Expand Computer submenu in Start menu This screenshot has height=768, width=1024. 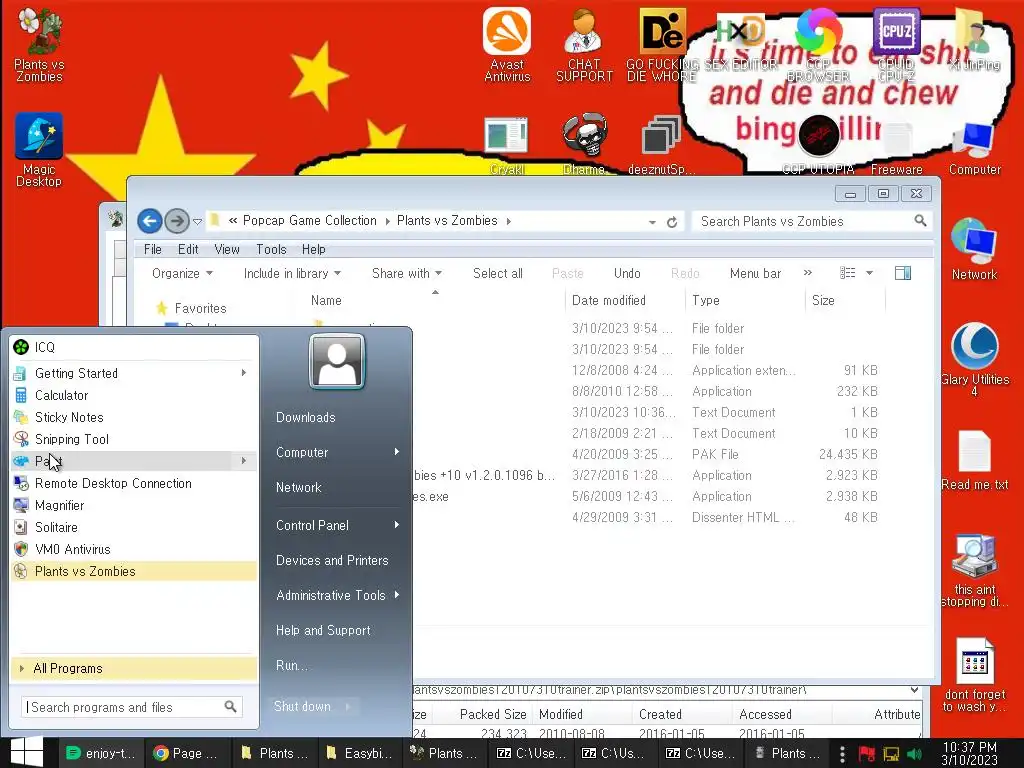[396, 452]
